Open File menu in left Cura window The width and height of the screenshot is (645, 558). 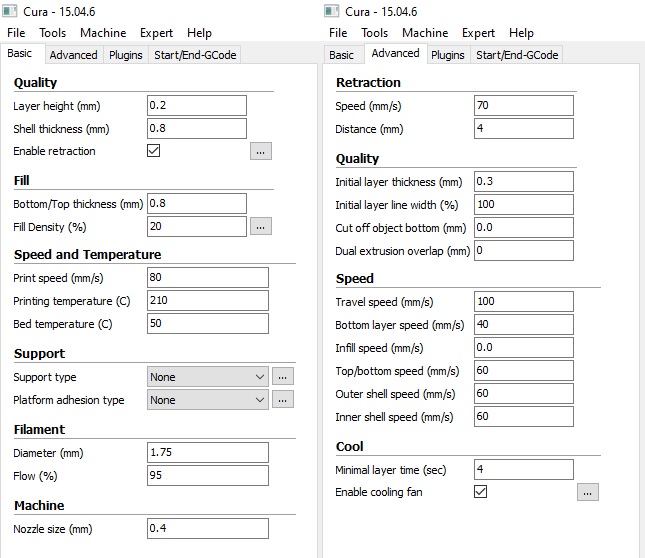(x=16, y=33)
